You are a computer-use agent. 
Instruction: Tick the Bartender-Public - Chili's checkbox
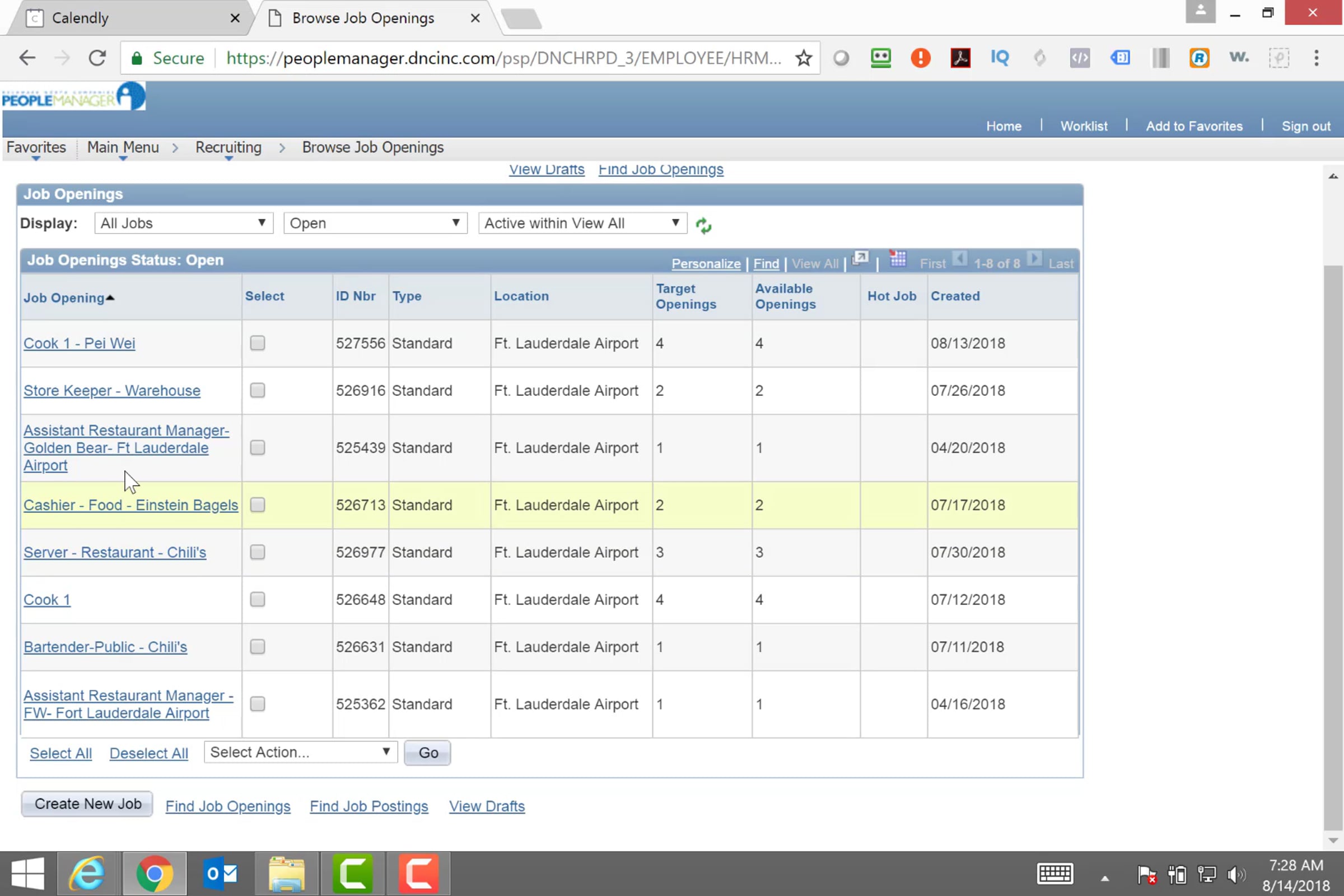[x=258, y=646]
